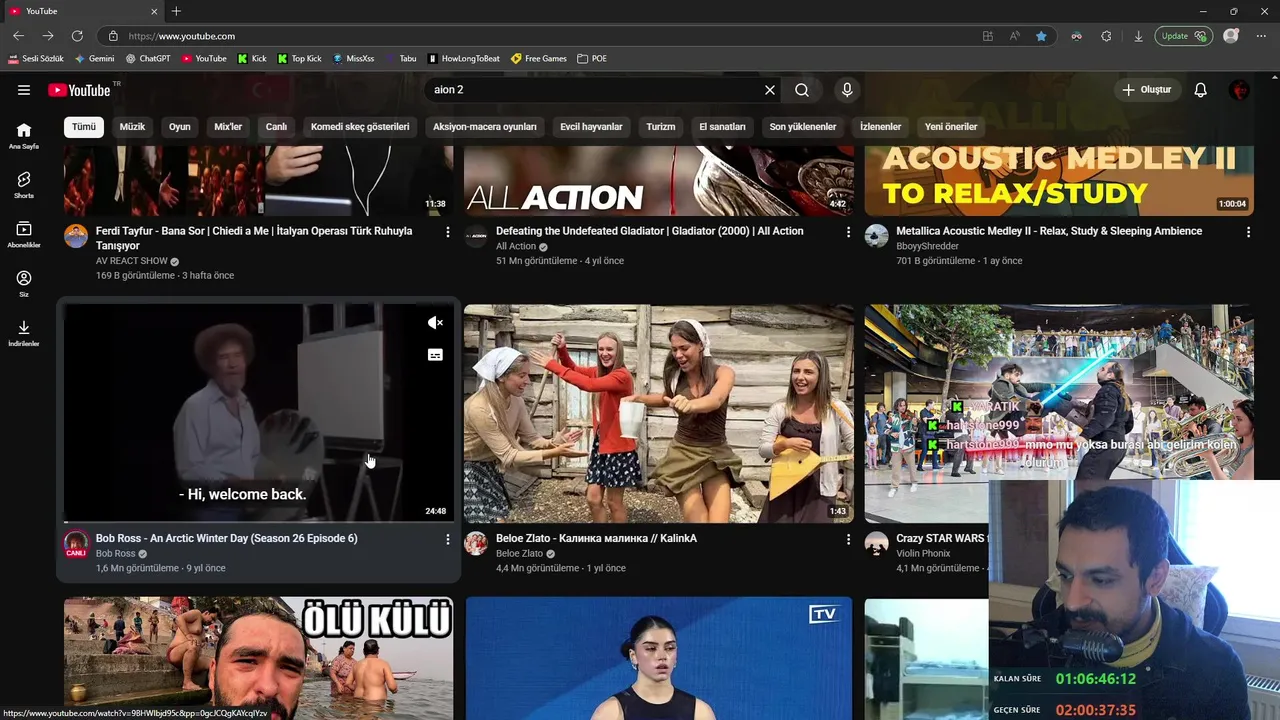
Task: Open options for Metallica Acoustic Medley video
Action: [x=1248, y=231]
